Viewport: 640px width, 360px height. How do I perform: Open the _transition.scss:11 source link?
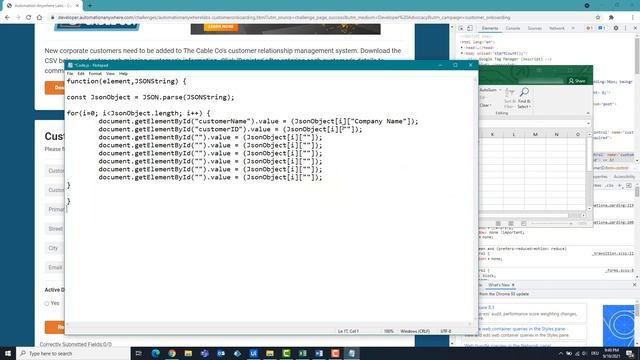point(613,253)
